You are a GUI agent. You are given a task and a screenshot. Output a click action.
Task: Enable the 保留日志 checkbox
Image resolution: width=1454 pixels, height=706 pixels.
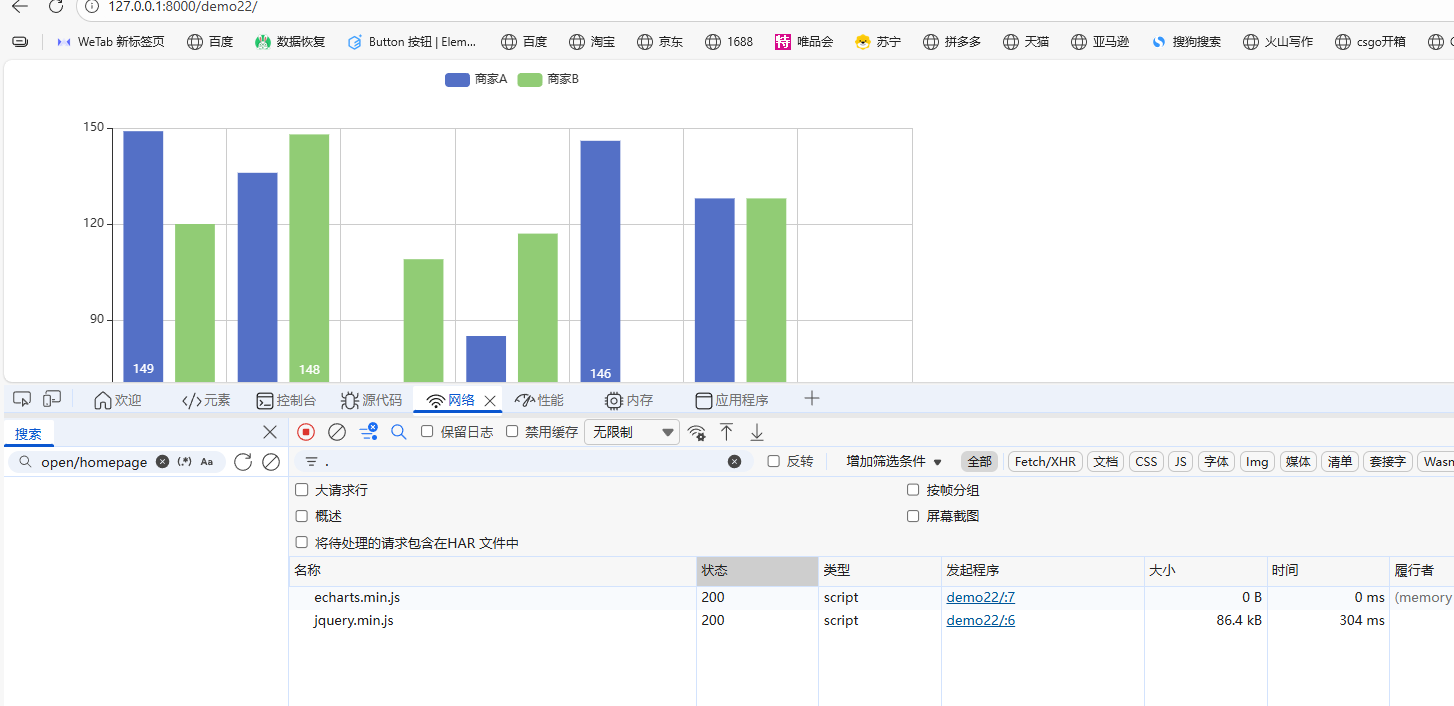click(427, 432)
